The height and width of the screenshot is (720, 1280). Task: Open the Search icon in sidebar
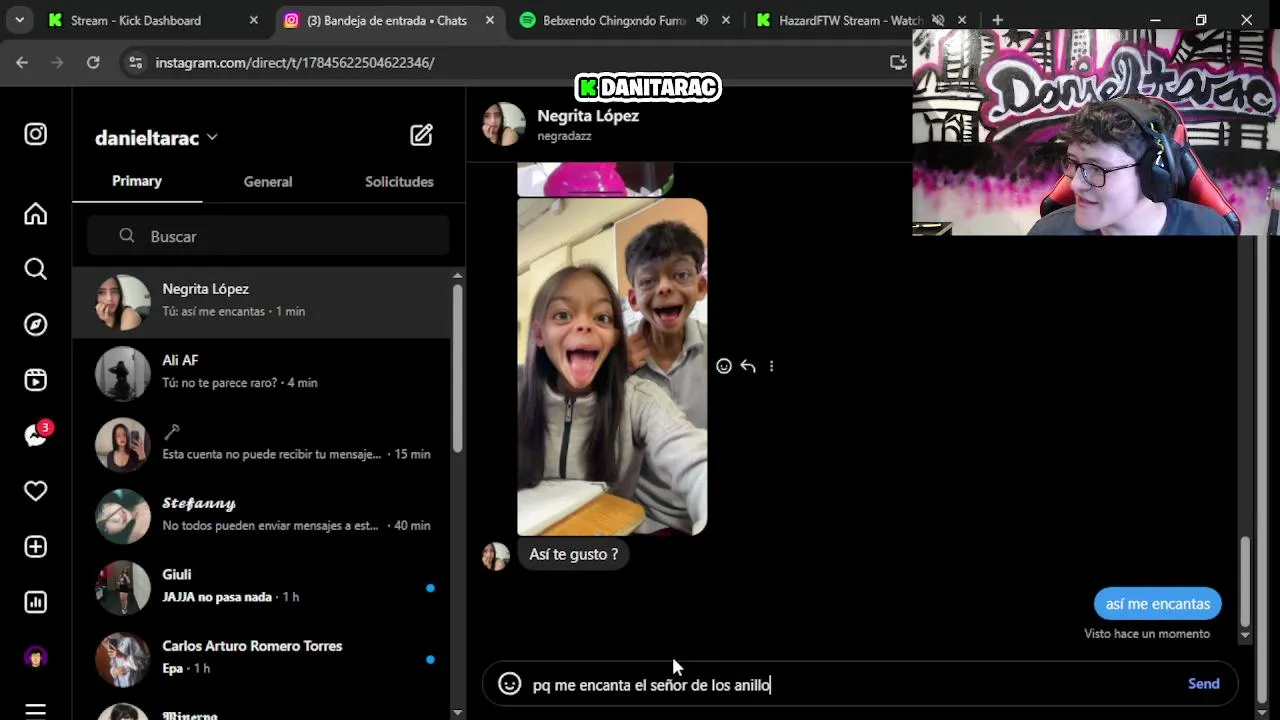tap(36, 269)
